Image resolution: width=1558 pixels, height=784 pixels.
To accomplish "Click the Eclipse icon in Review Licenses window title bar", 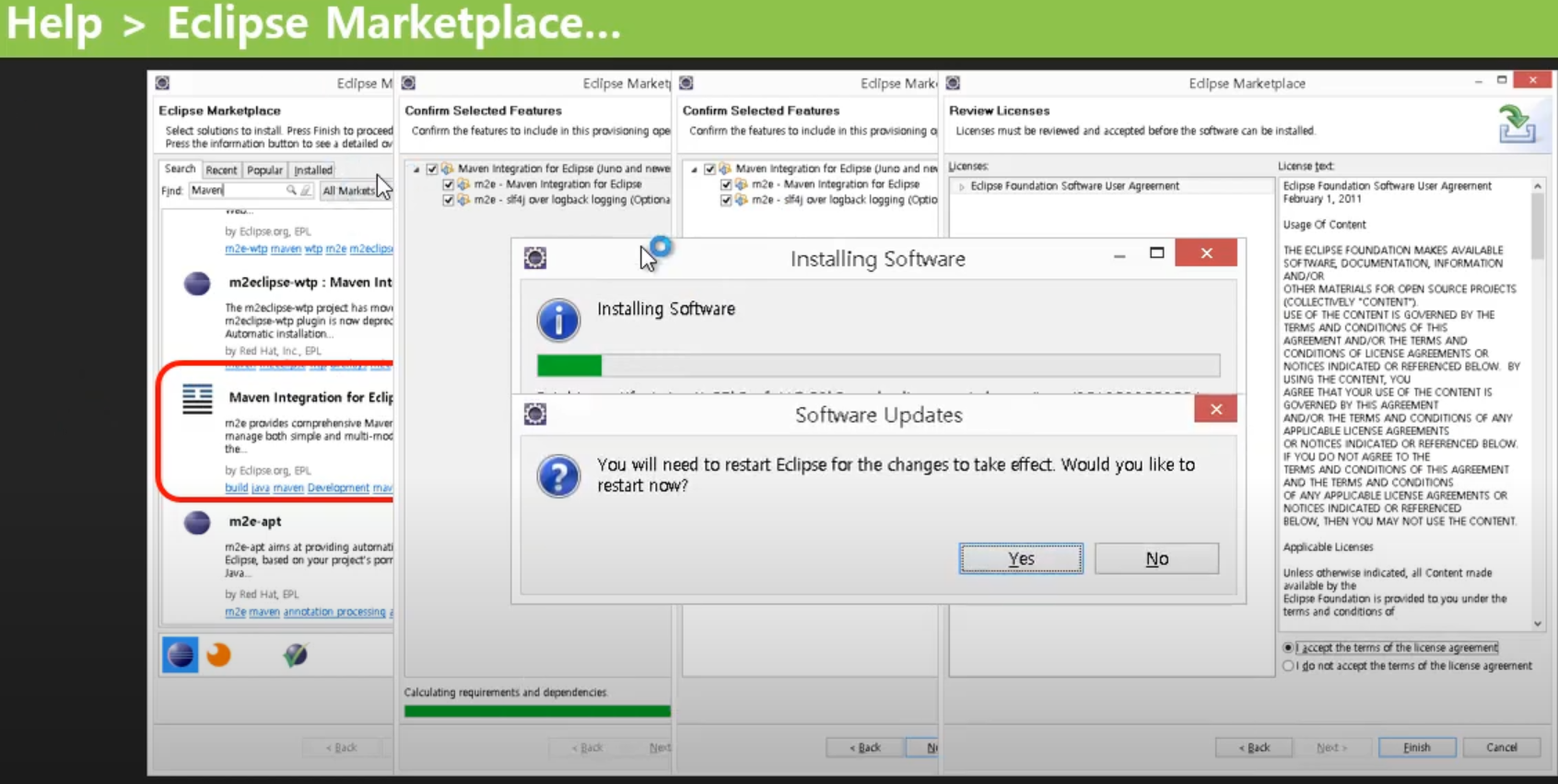I will [954, 83].
